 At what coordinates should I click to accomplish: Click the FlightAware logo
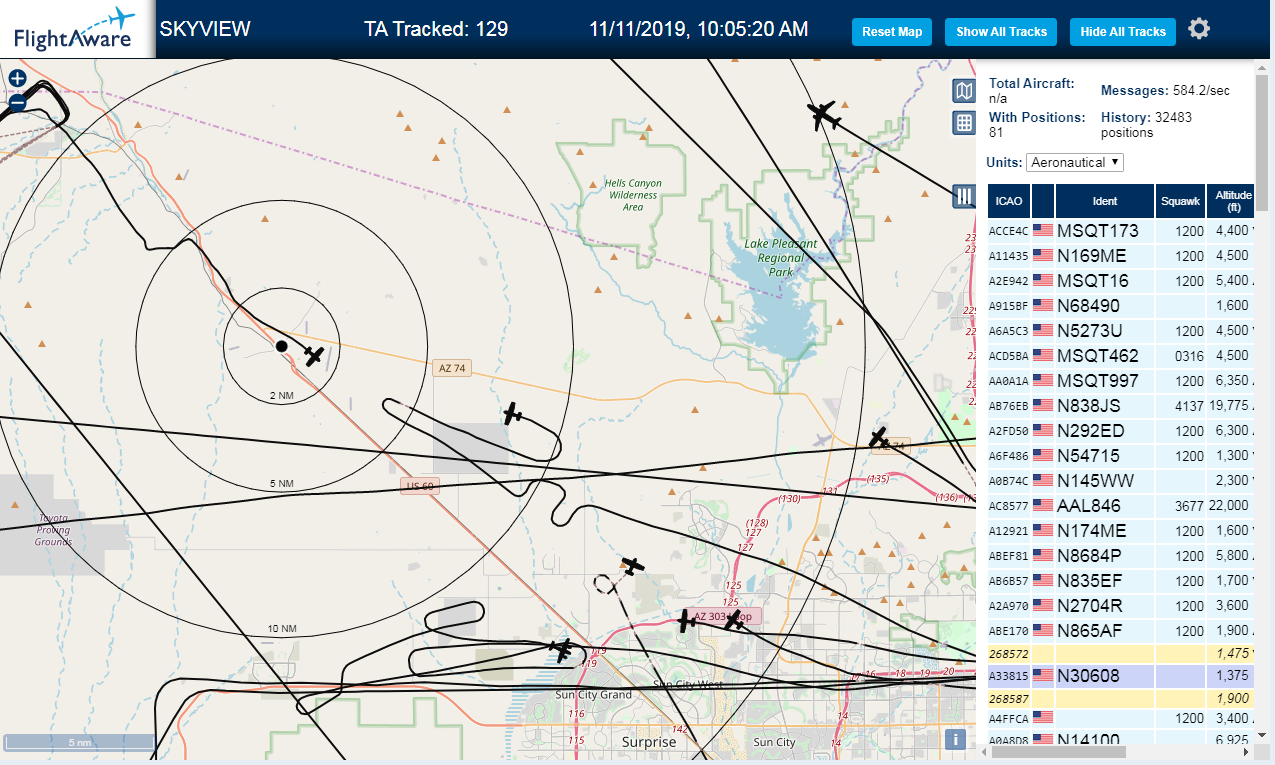click(x=75, y=30)
